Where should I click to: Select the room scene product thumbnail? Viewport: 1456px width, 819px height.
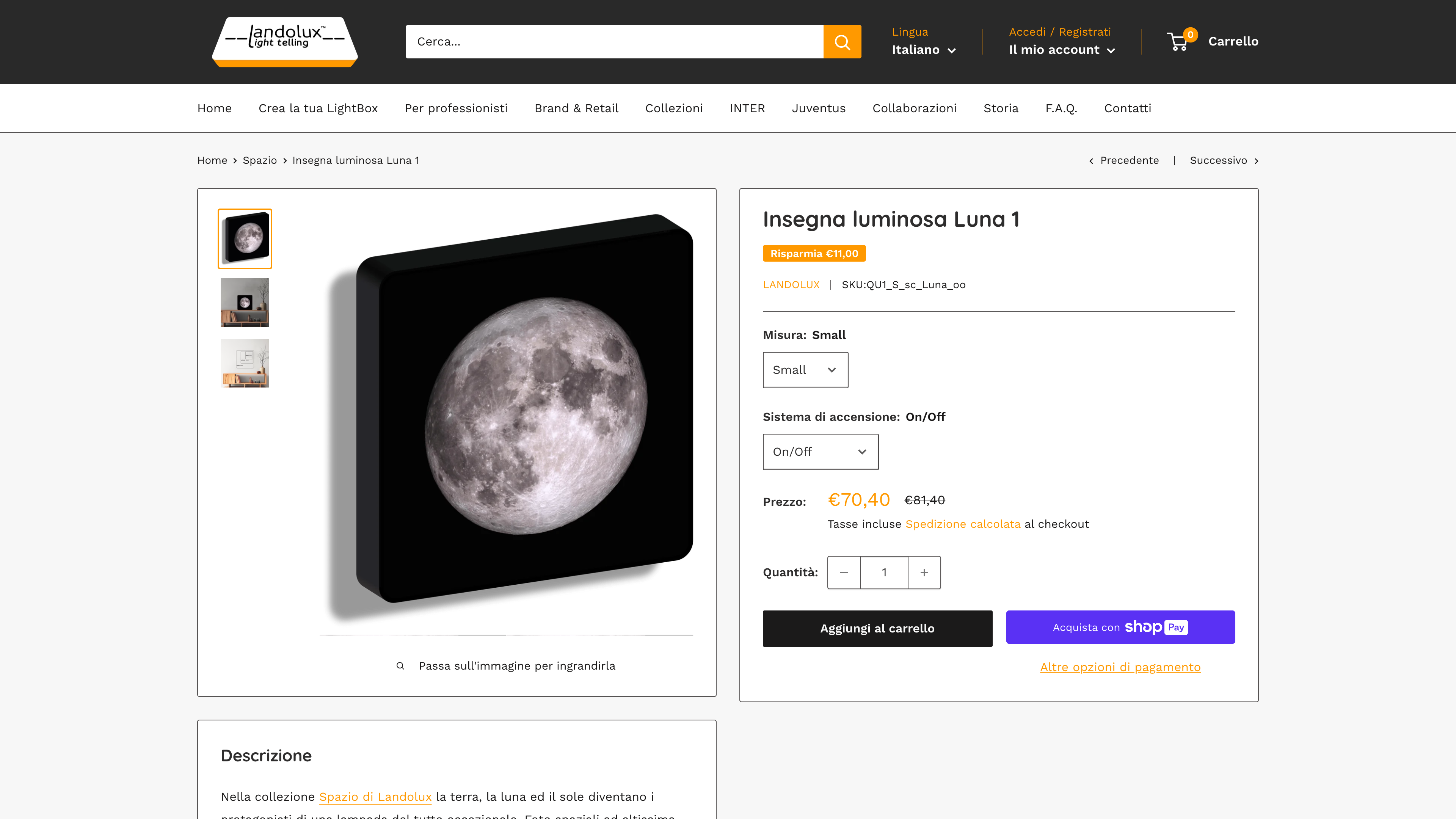coord(245,303)
